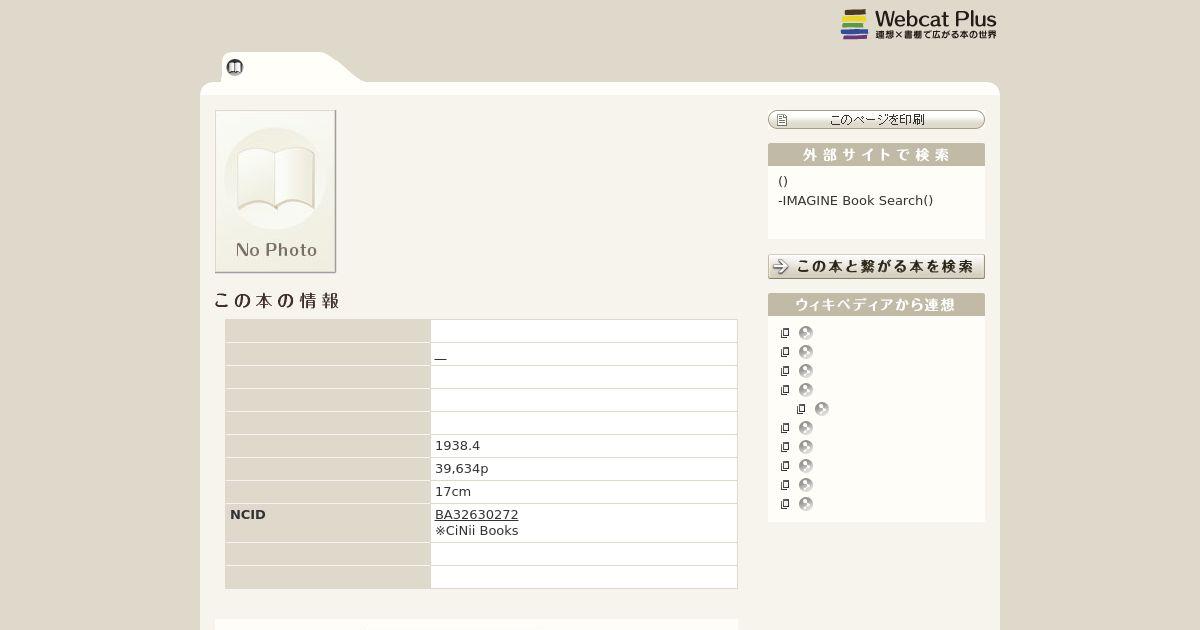This screenshot has height=630, width=1200.
Task: Click the NCID row label
Action: pyautogui.click(x=248, y=515)
